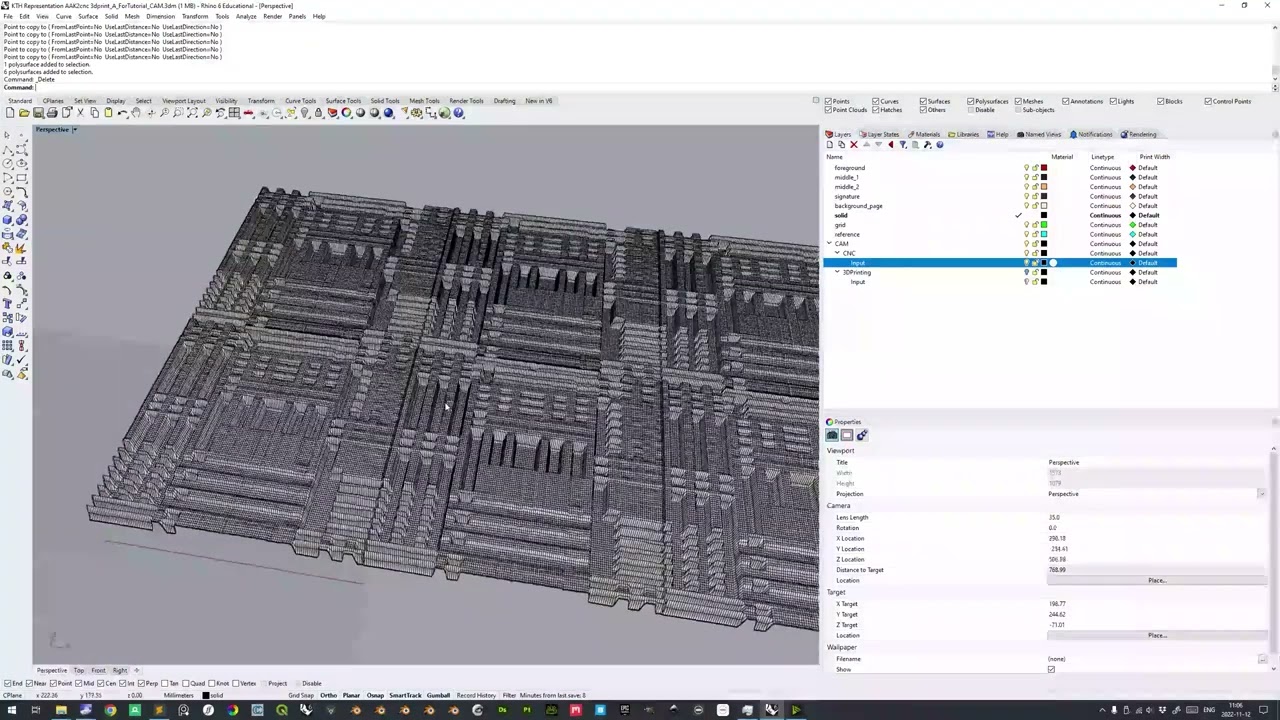
Task: Switch to the Mesh Tools toolbar tab
Action: pyautogui.click(x=424, y=101)
